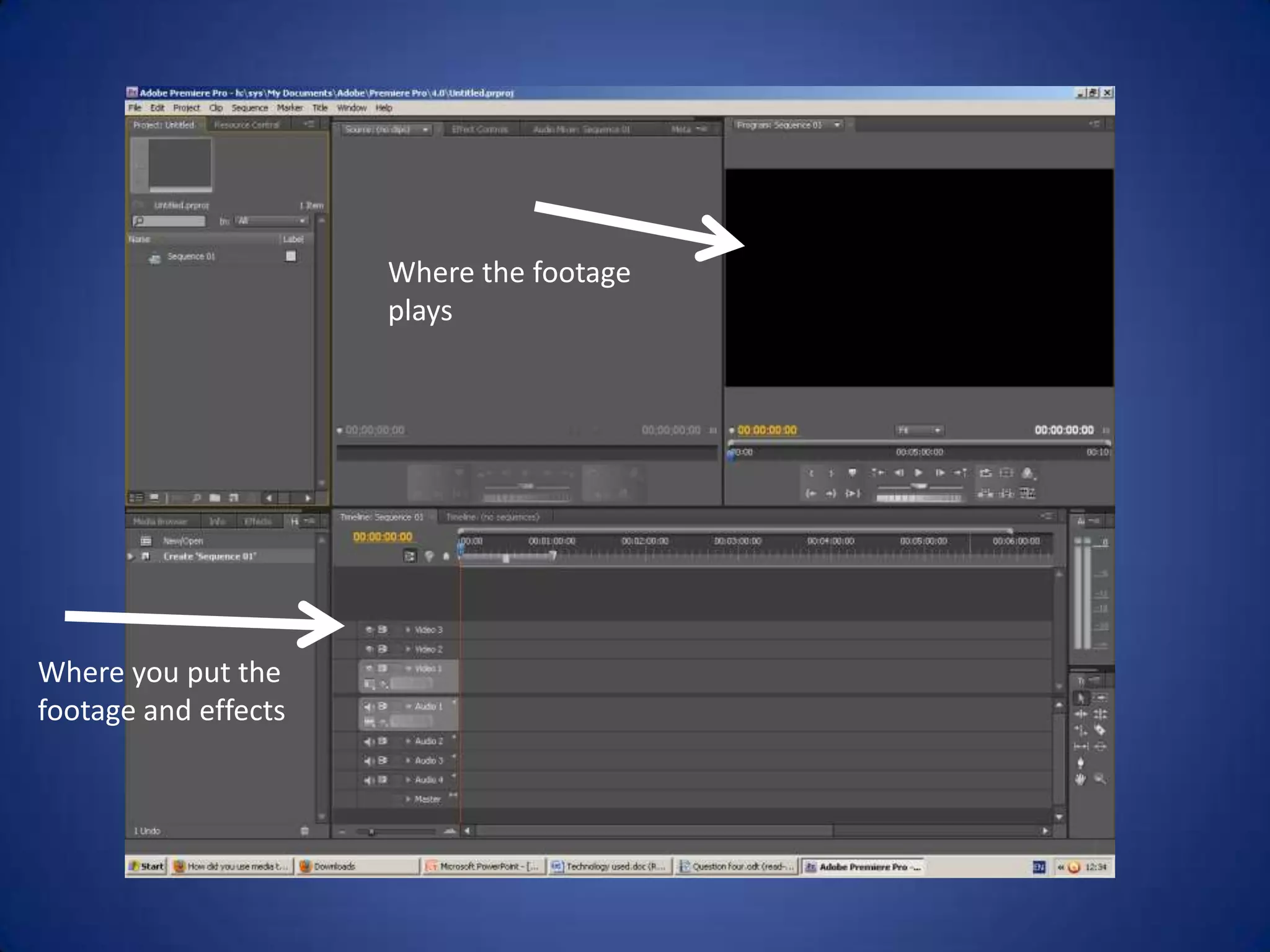1270x952 pixels.
Task: Open the Window menu
Action: pyautogui.click(x=352, y=108)
